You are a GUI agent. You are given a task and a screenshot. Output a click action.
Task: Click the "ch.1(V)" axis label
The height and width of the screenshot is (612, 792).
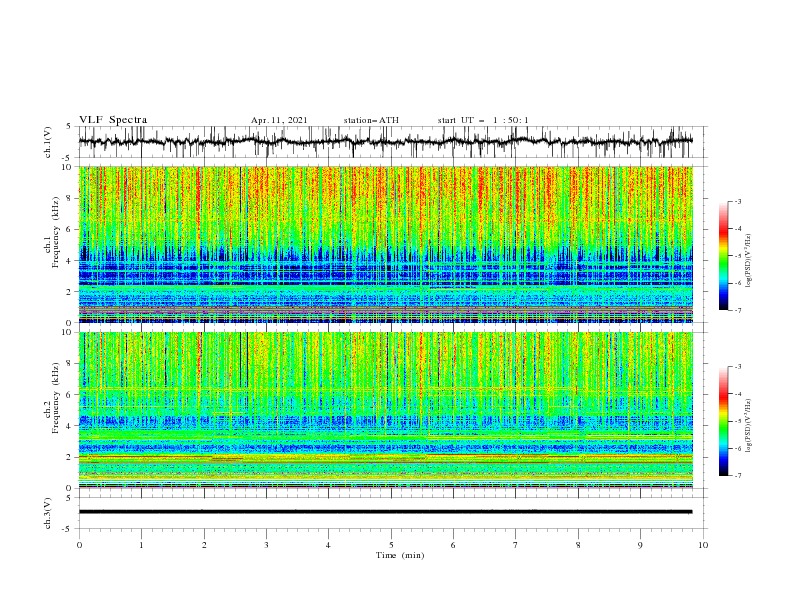(48, 142)
